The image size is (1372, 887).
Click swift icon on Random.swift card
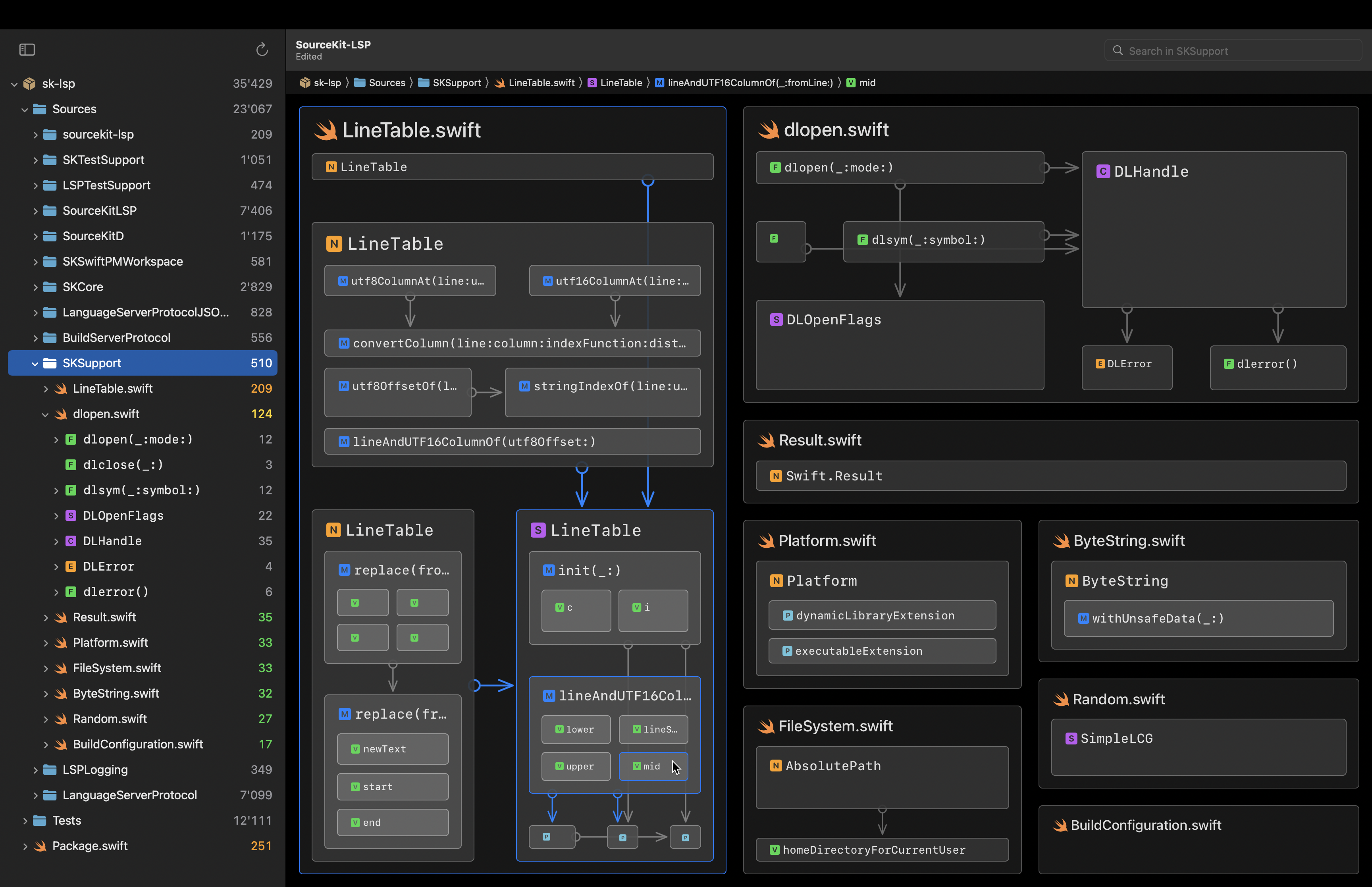click(x=1061, y=699)
